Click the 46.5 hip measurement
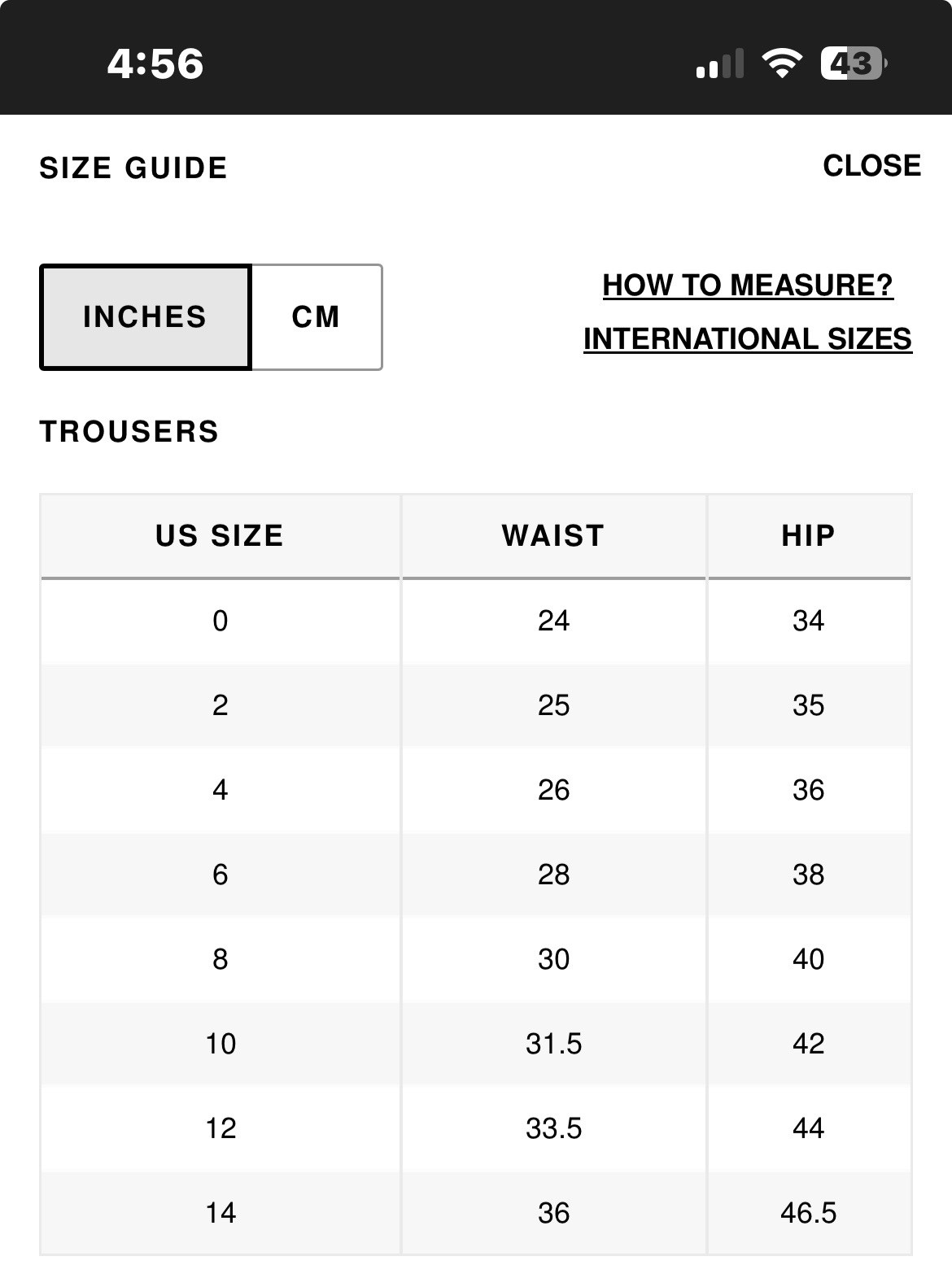The width and height of the screenshot is (952, 1287). (808, 1214)
